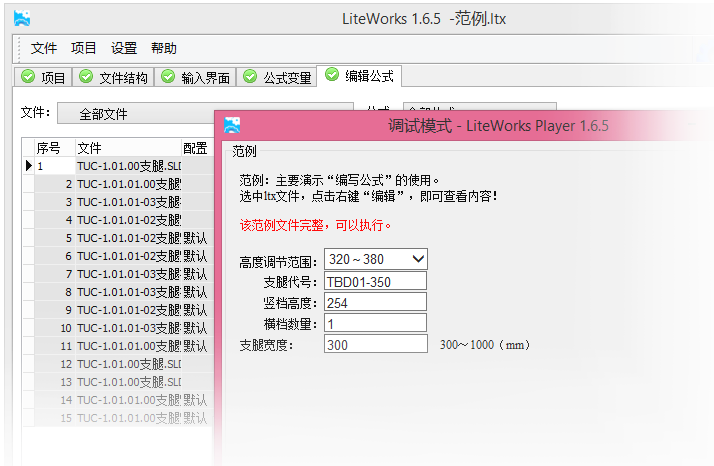Click the 300~1000 (mm) range hint
Screen dimensions: 714x466
coord(484,344)
